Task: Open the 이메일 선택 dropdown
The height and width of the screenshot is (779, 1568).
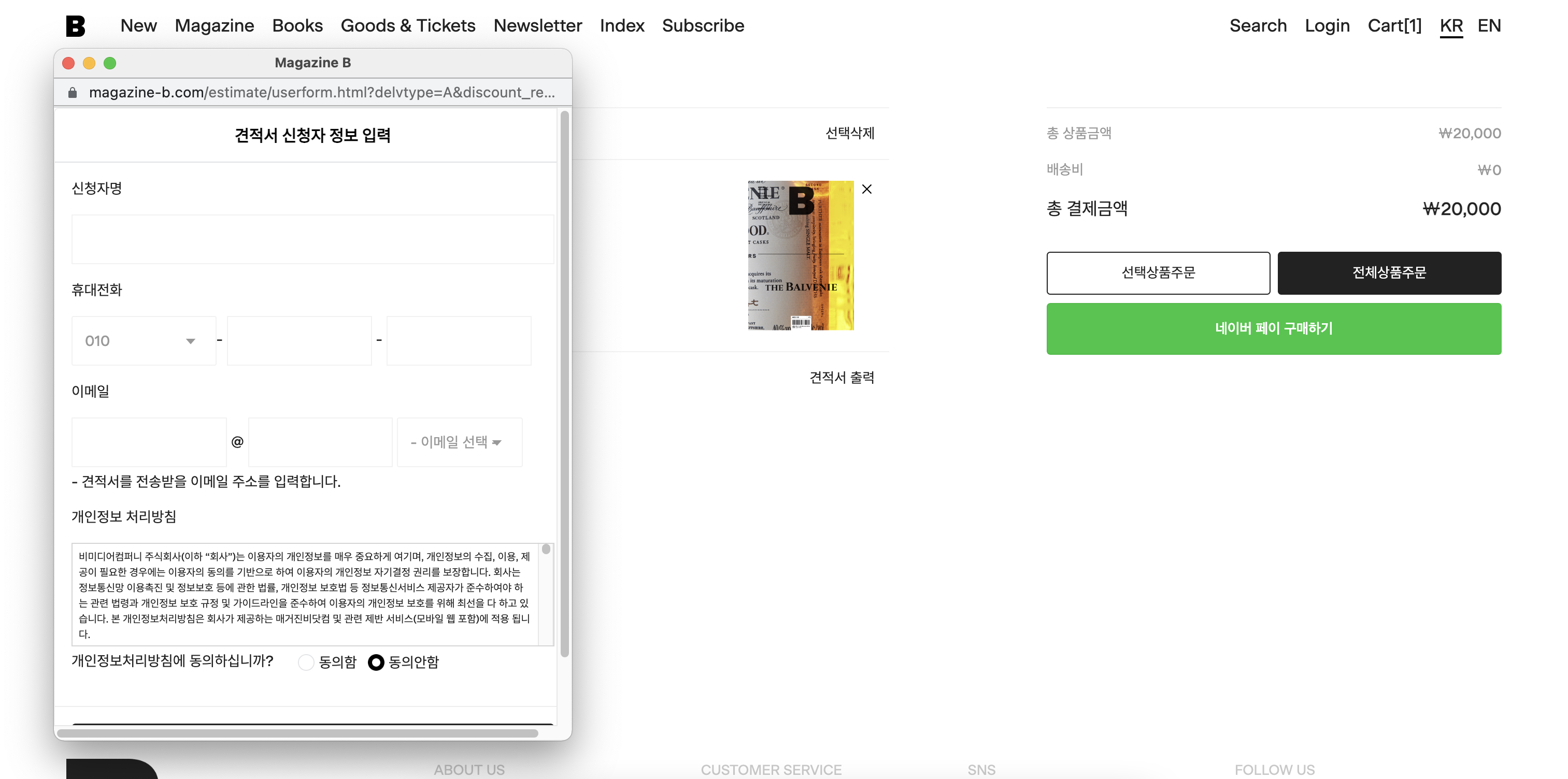Action: click(x=459, y=442)
